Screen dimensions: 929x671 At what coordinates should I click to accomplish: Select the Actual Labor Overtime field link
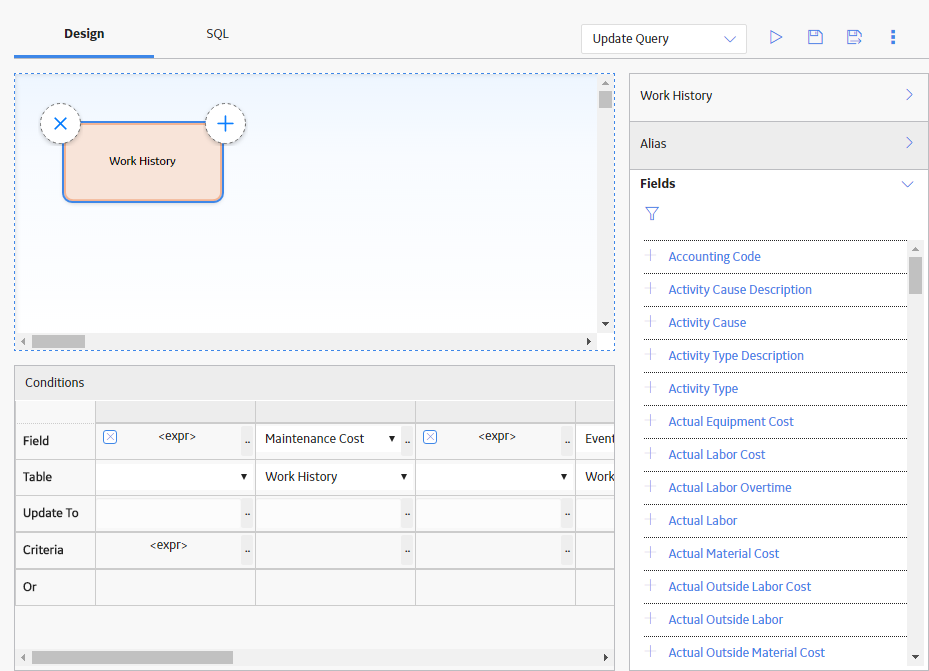[x=730, y=487]
